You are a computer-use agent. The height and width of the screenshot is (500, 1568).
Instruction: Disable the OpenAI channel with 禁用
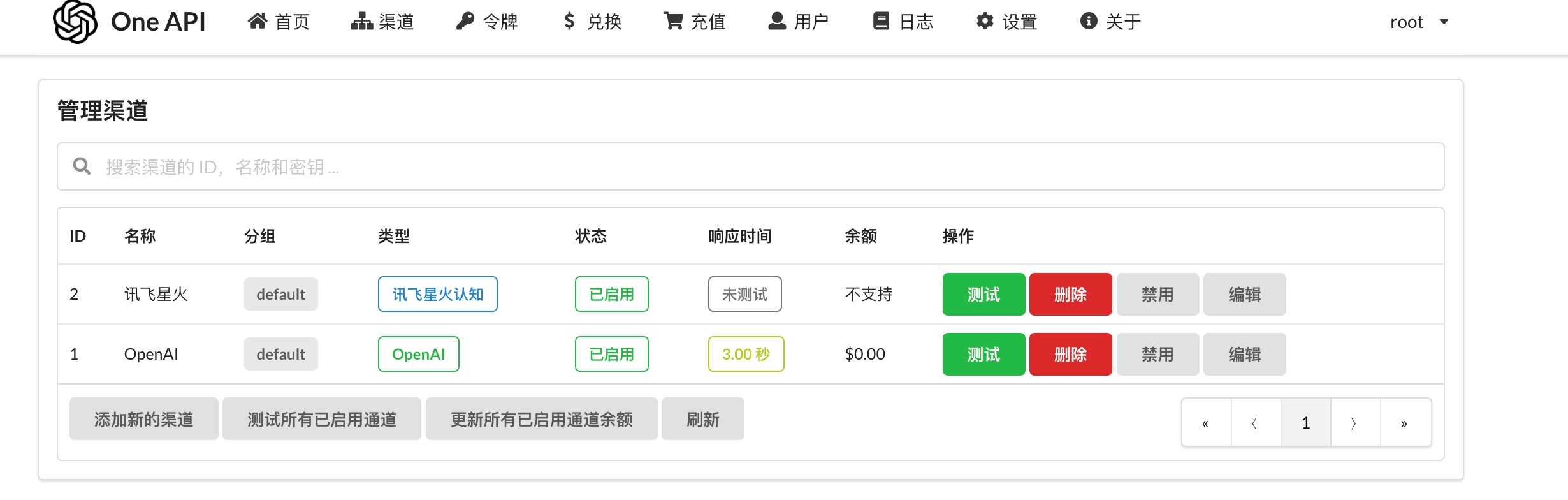click(1158, 355)
